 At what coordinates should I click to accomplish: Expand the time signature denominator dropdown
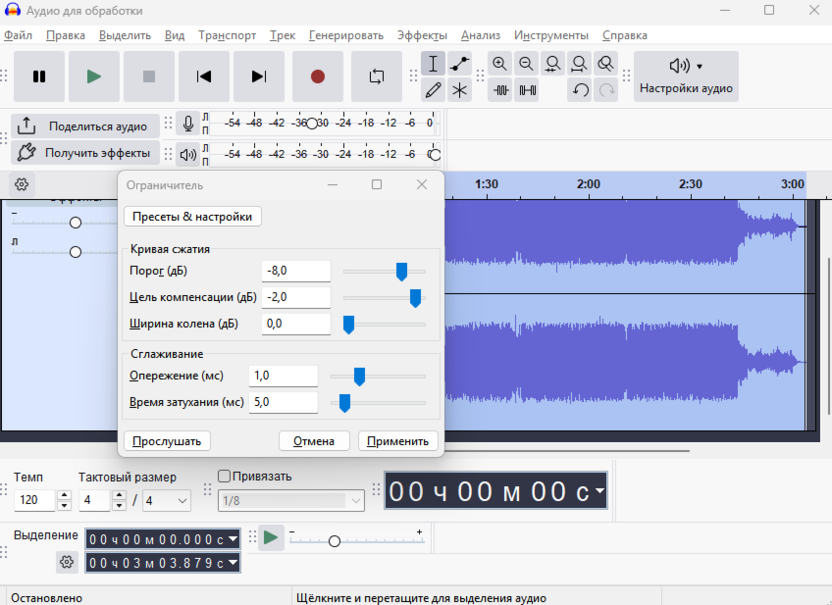tap(182, 500)
